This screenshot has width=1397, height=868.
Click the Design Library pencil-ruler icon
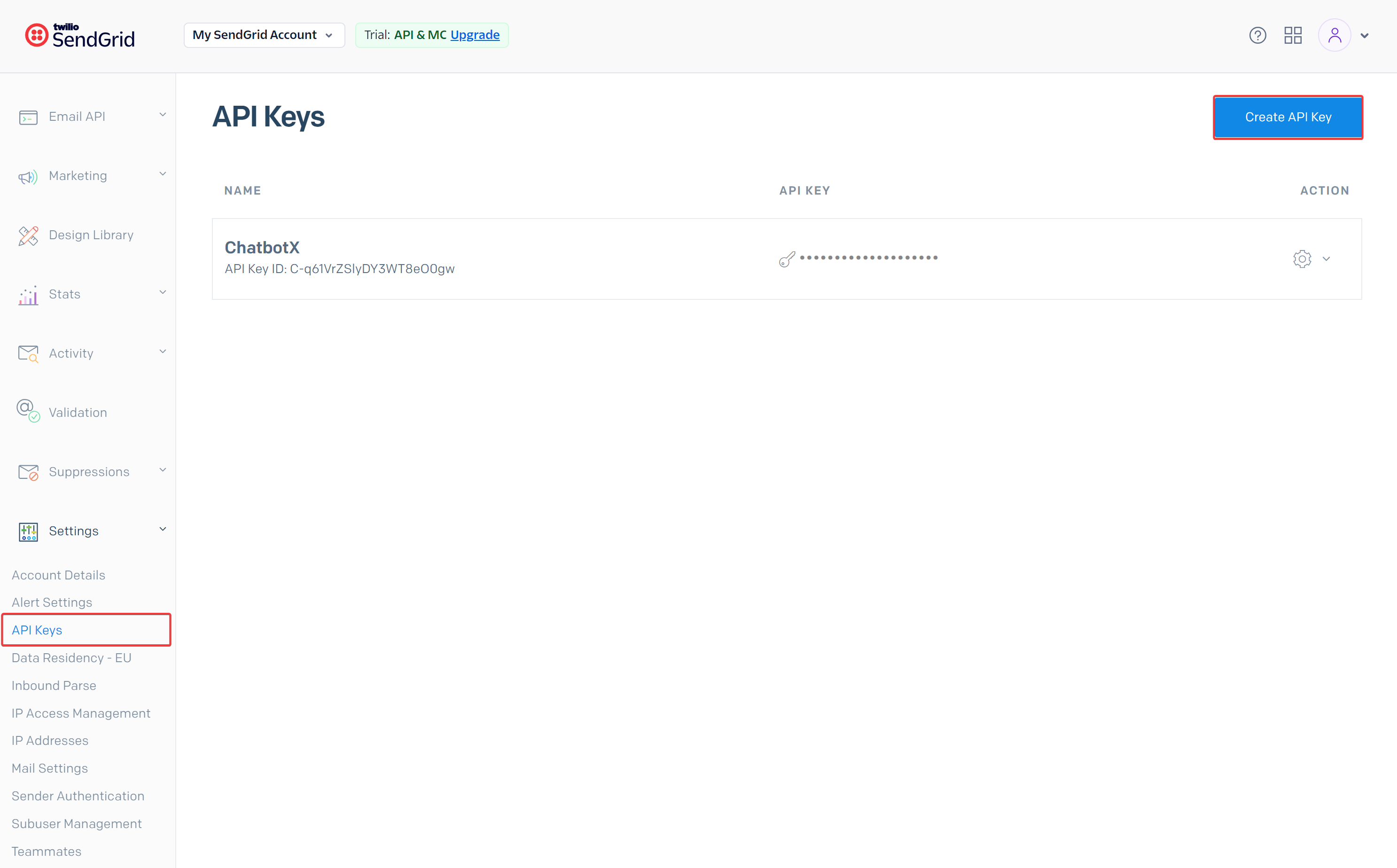point(28,235)
